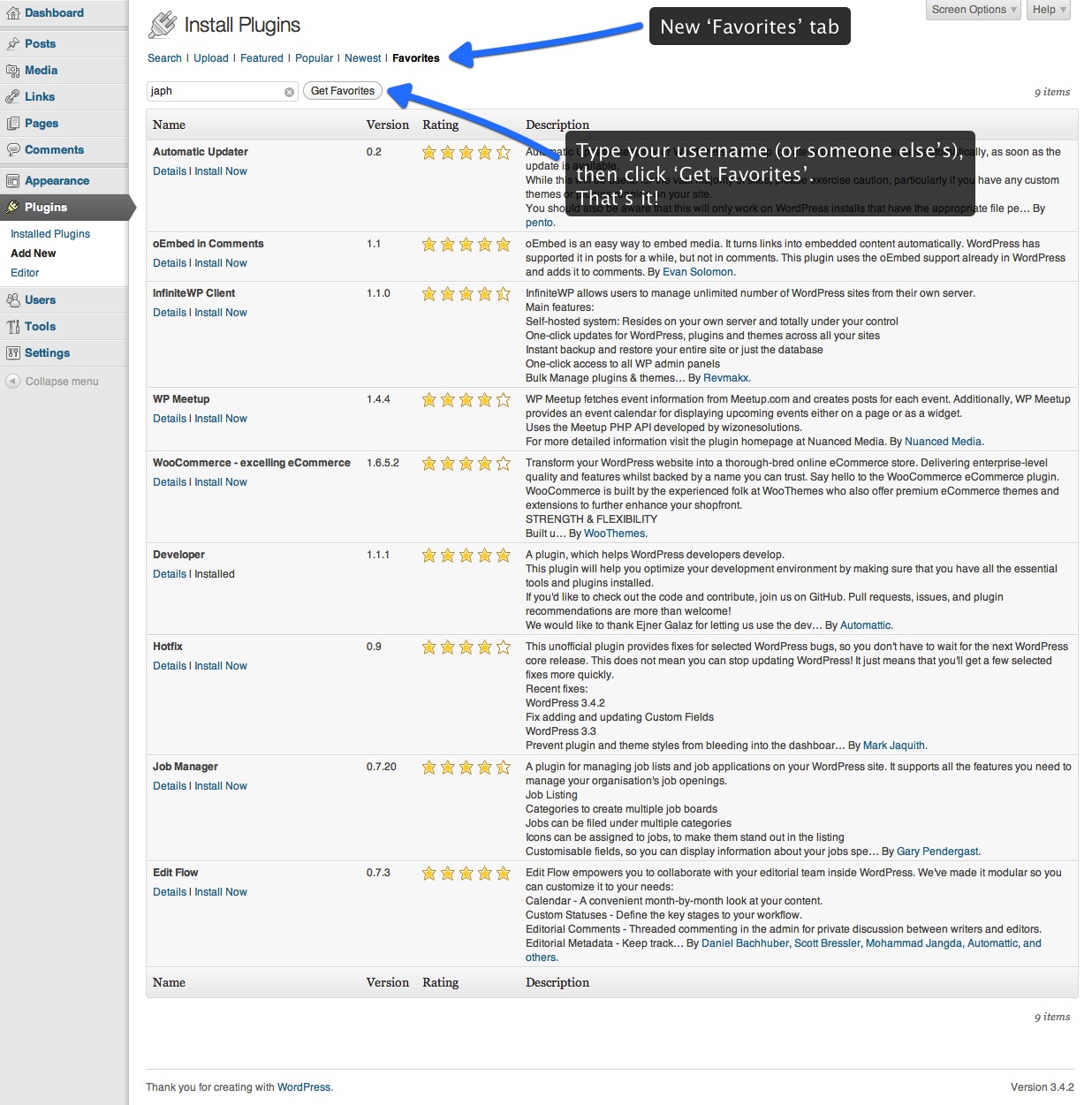View Details for Job Manager
The image size is (1092, 1105).
point(170,786)
